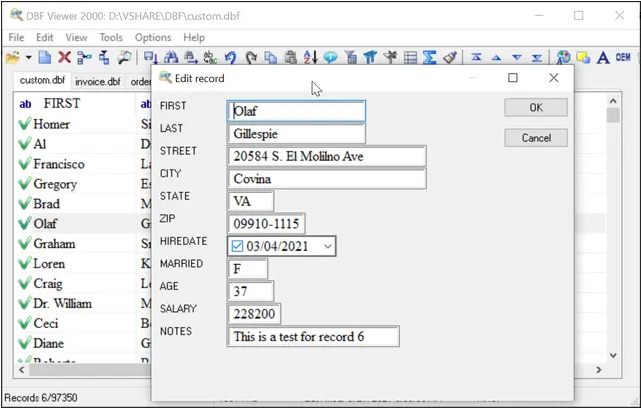Click the horizontal scrollbar right arrow
Image resolution: width=641 pixels, height=408 pixels.
598,370
